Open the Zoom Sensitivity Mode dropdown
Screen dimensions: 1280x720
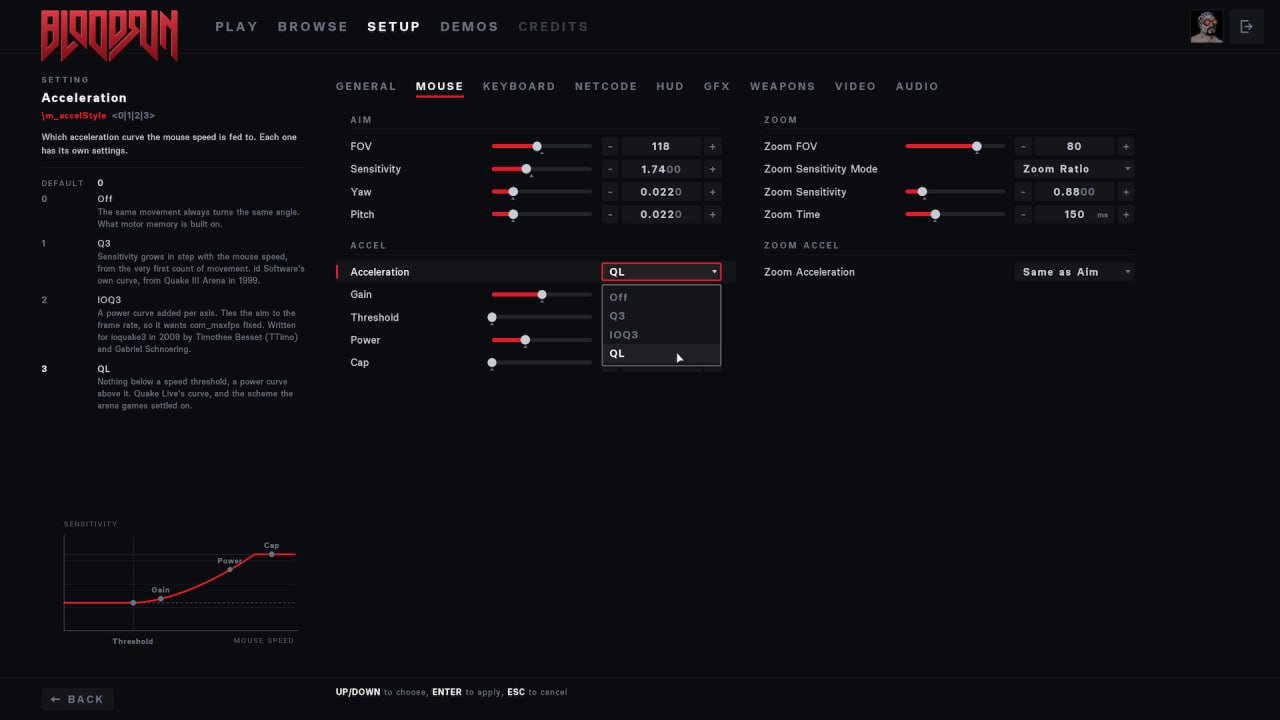(x=1075, y=169)
